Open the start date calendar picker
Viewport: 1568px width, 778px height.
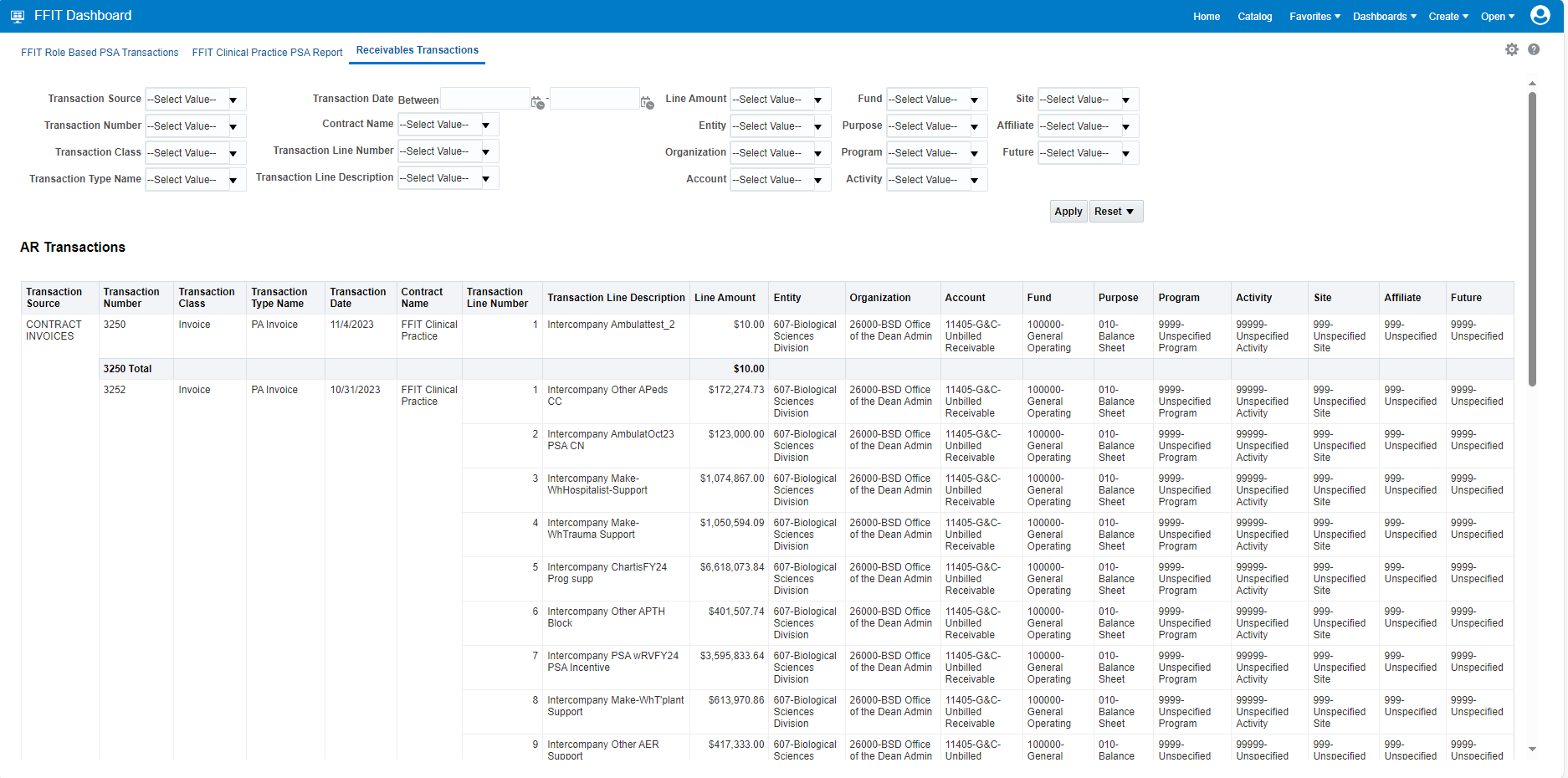point(537,102)
